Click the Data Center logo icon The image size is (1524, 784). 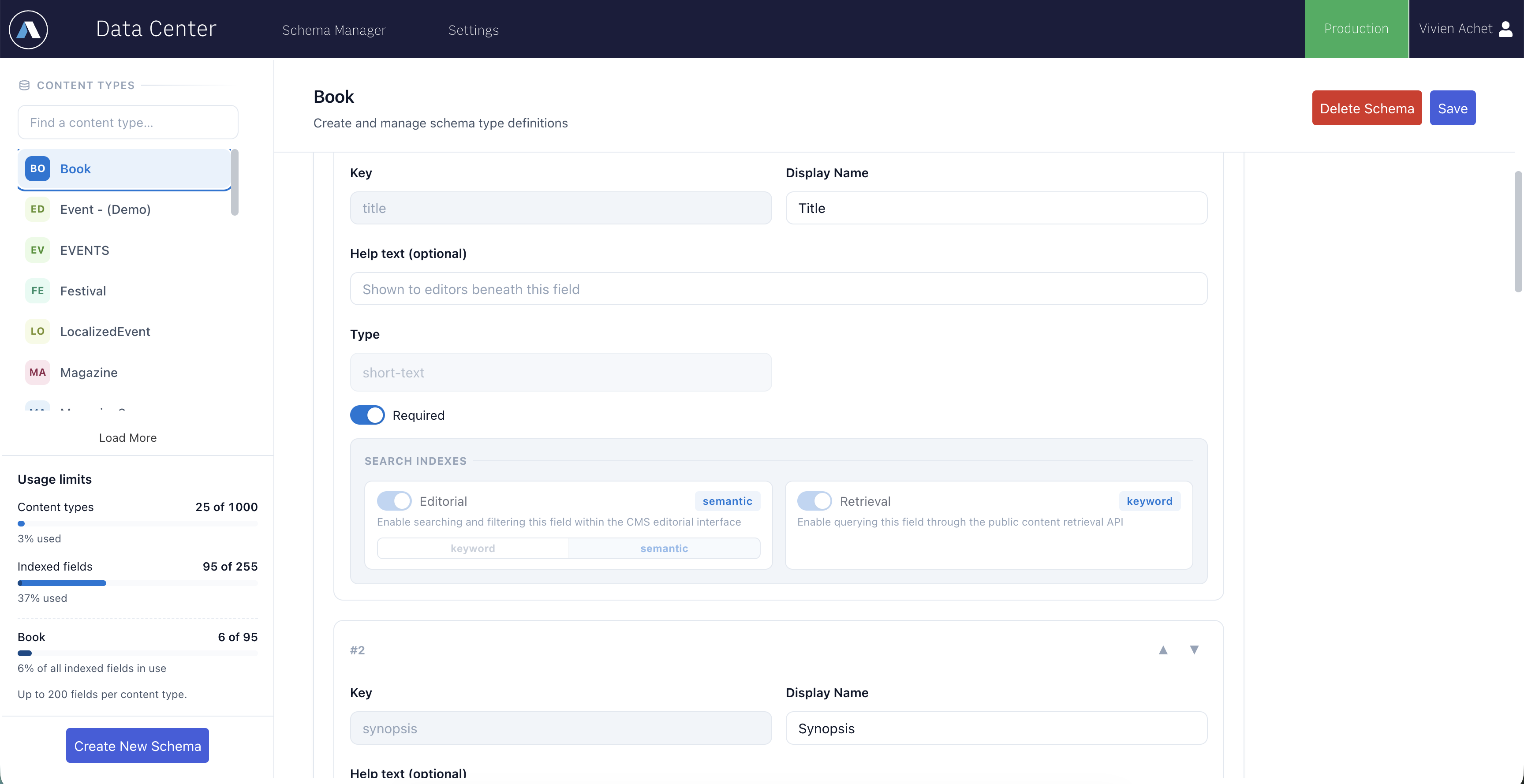pyautogui.click(x=28, y=29)
